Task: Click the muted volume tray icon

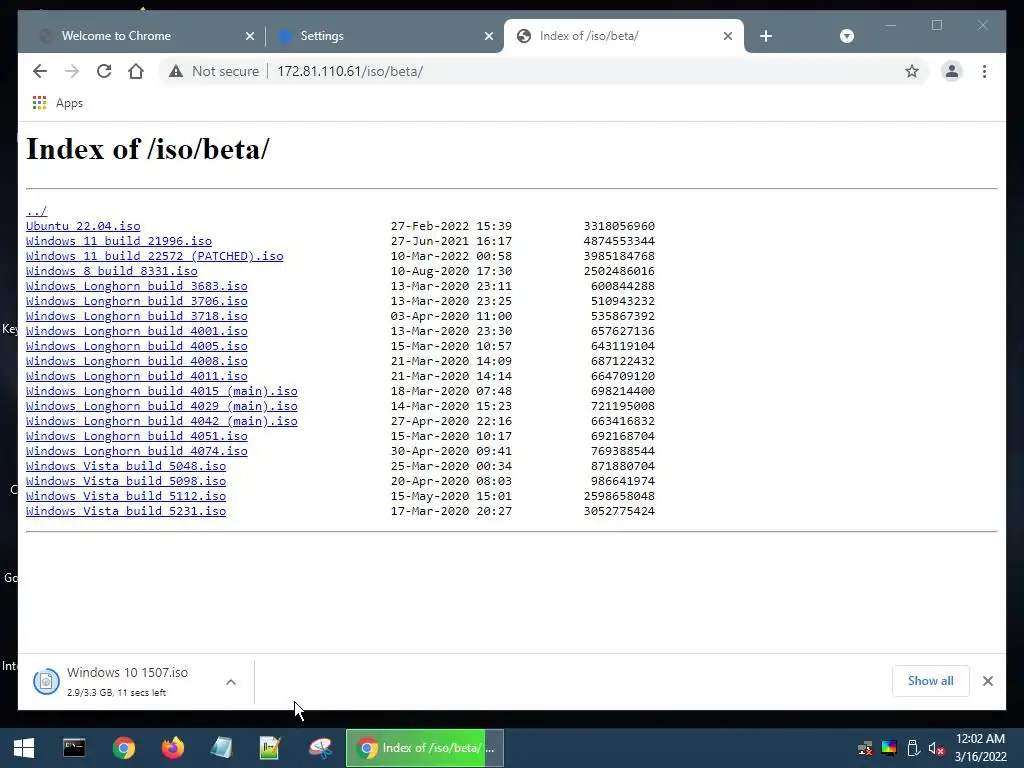Action: point(936,748)
